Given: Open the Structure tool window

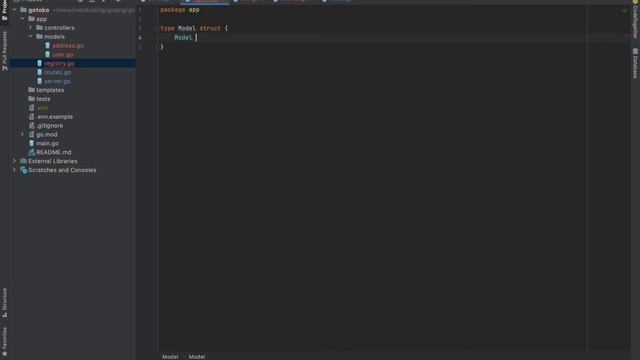Looking at the screenshot, I should (x=4, y=303).
